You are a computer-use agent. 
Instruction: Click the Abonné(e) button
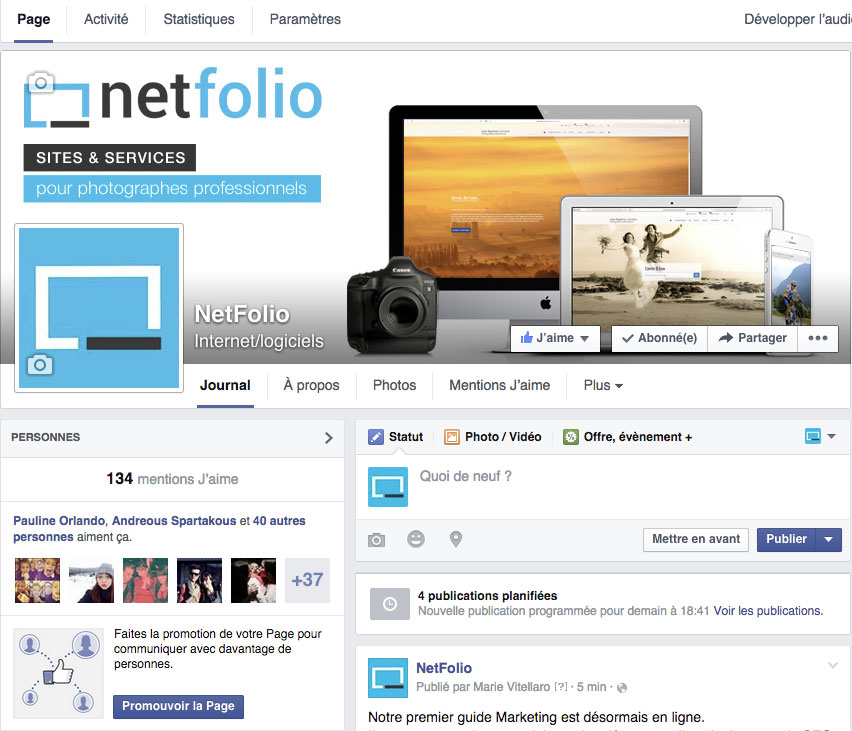(x=659, y=339)
